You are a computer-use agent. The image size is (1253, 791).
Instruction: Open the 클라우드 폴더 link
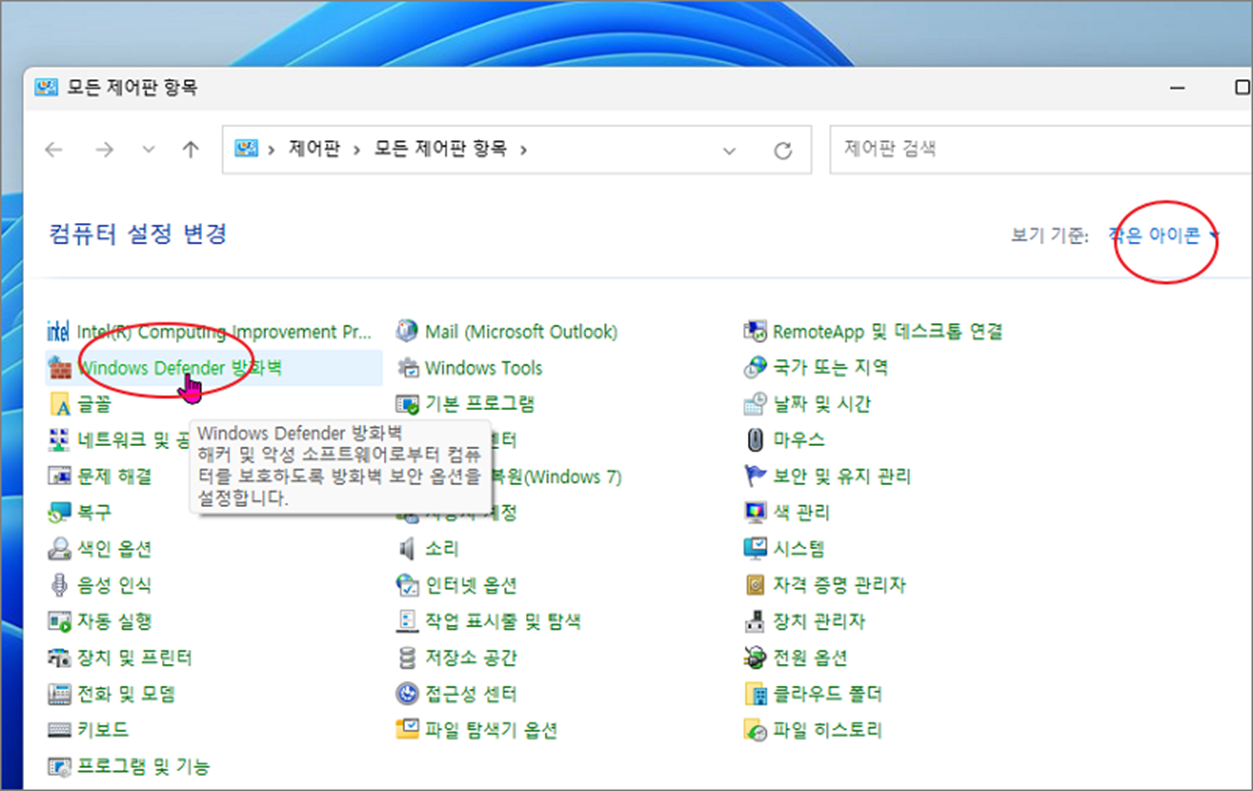827,693
